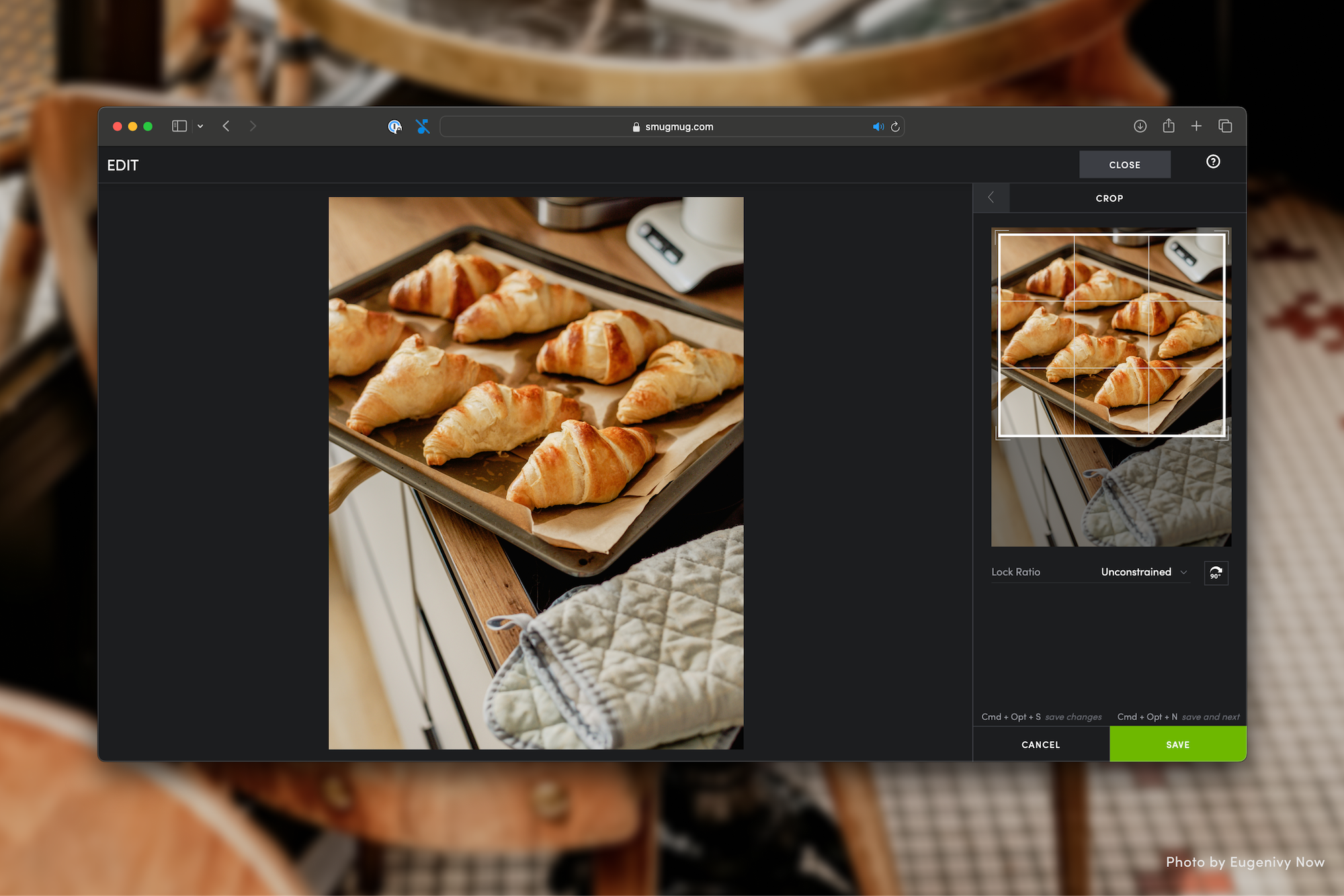Mute tab audio via speaker icon
This screenshot has height=896, width=1344.
coord(878,127)
